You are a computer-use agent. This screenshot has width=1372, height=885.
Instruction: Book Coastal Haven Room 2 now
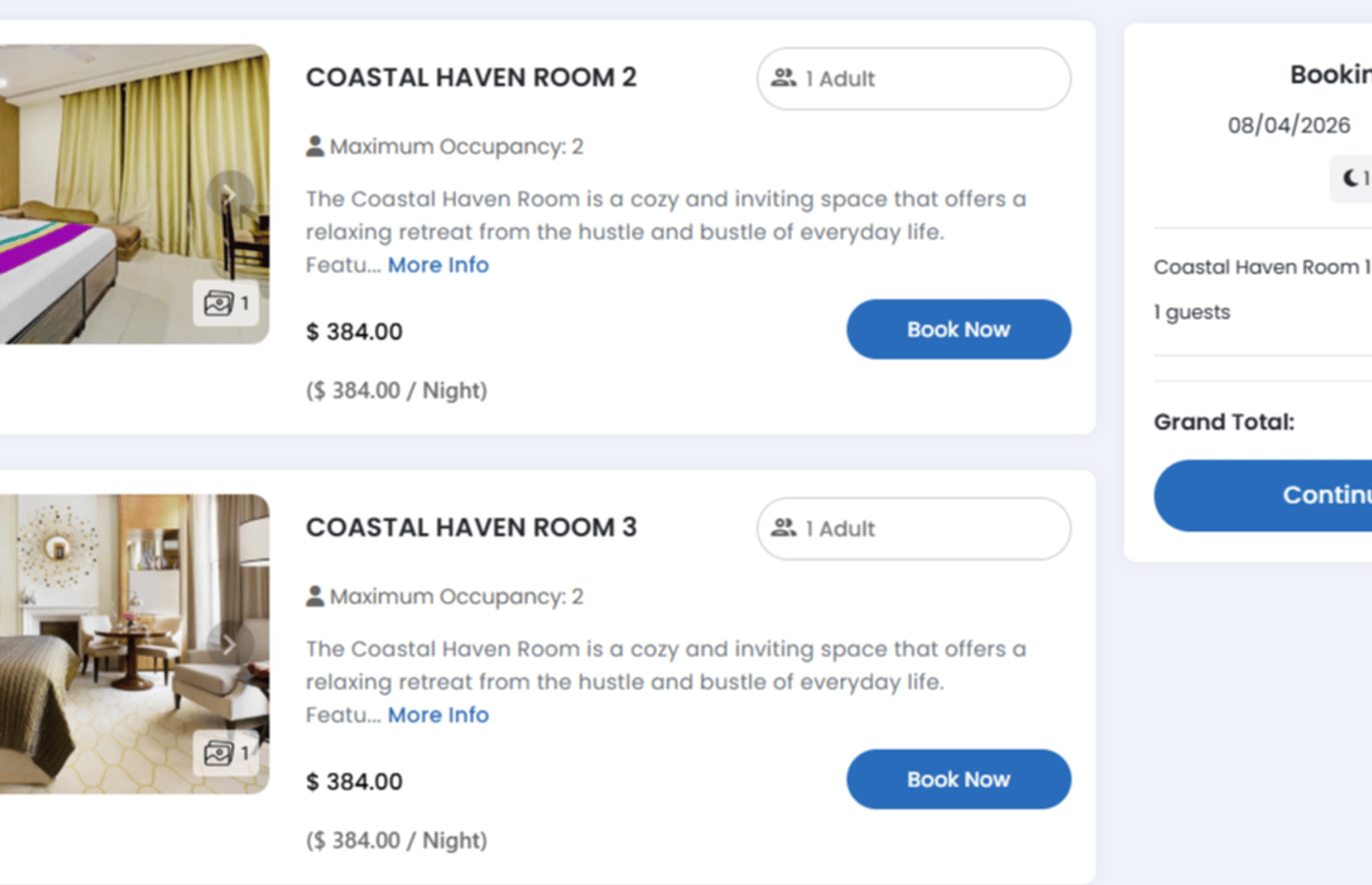click(x=959, y=329)
